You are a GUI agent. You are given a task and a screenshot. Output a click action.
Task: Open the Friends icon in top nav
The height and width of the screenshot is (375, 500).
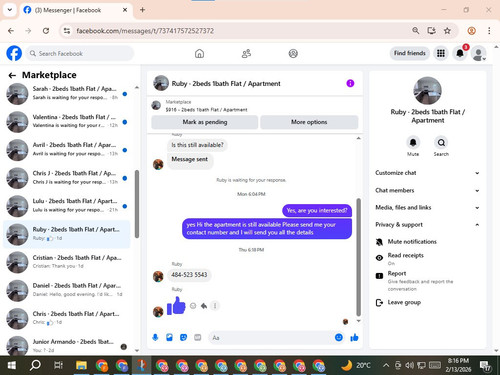[x=246, y=53]
